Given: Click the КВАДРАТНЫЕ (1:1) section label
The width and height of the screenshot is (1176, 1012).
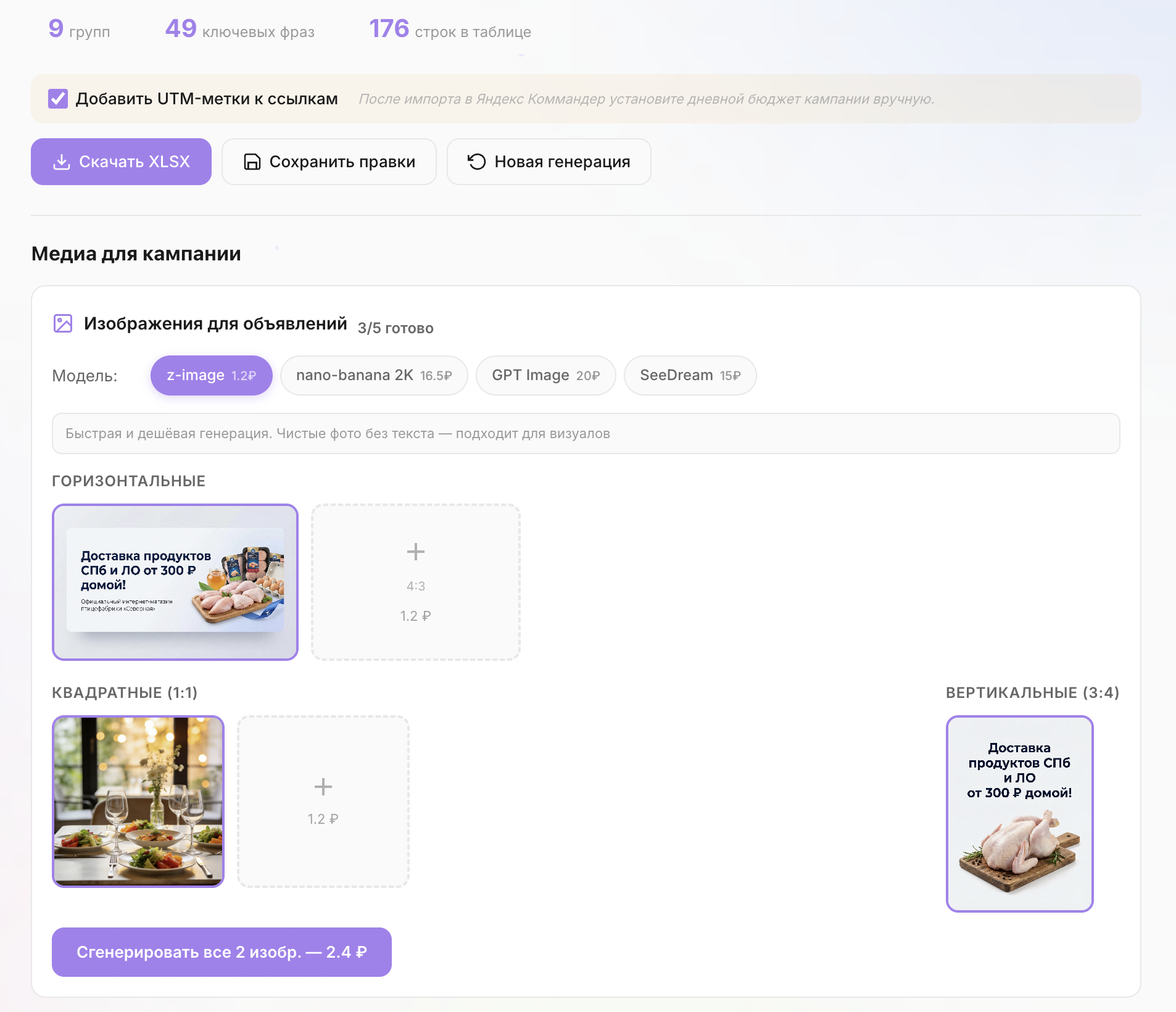Looking at the screenshot, I should tap(125, 693).
